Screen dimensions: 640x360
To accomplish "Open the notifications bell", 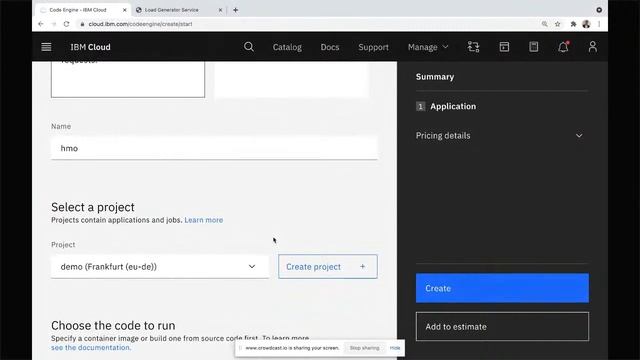I will 563,47.
